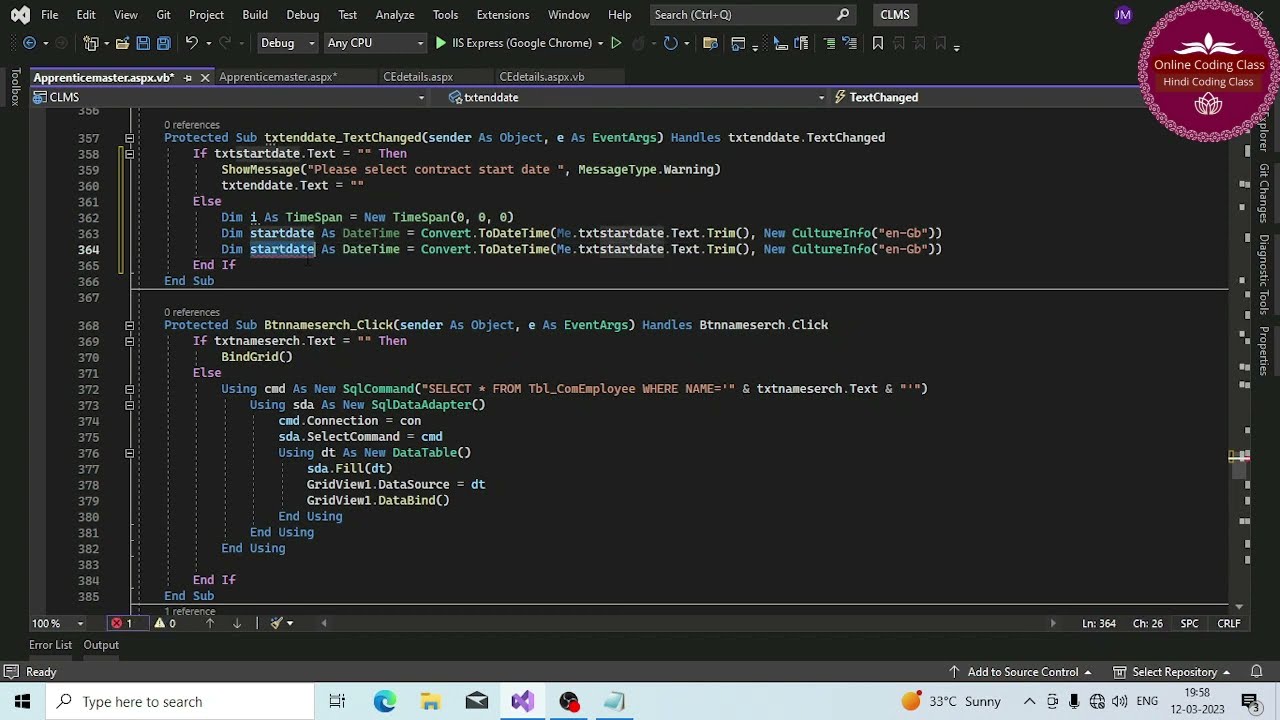Click Start Without Debugging outline play icon
Screen dimensions: 1280x720
point(616,43)
